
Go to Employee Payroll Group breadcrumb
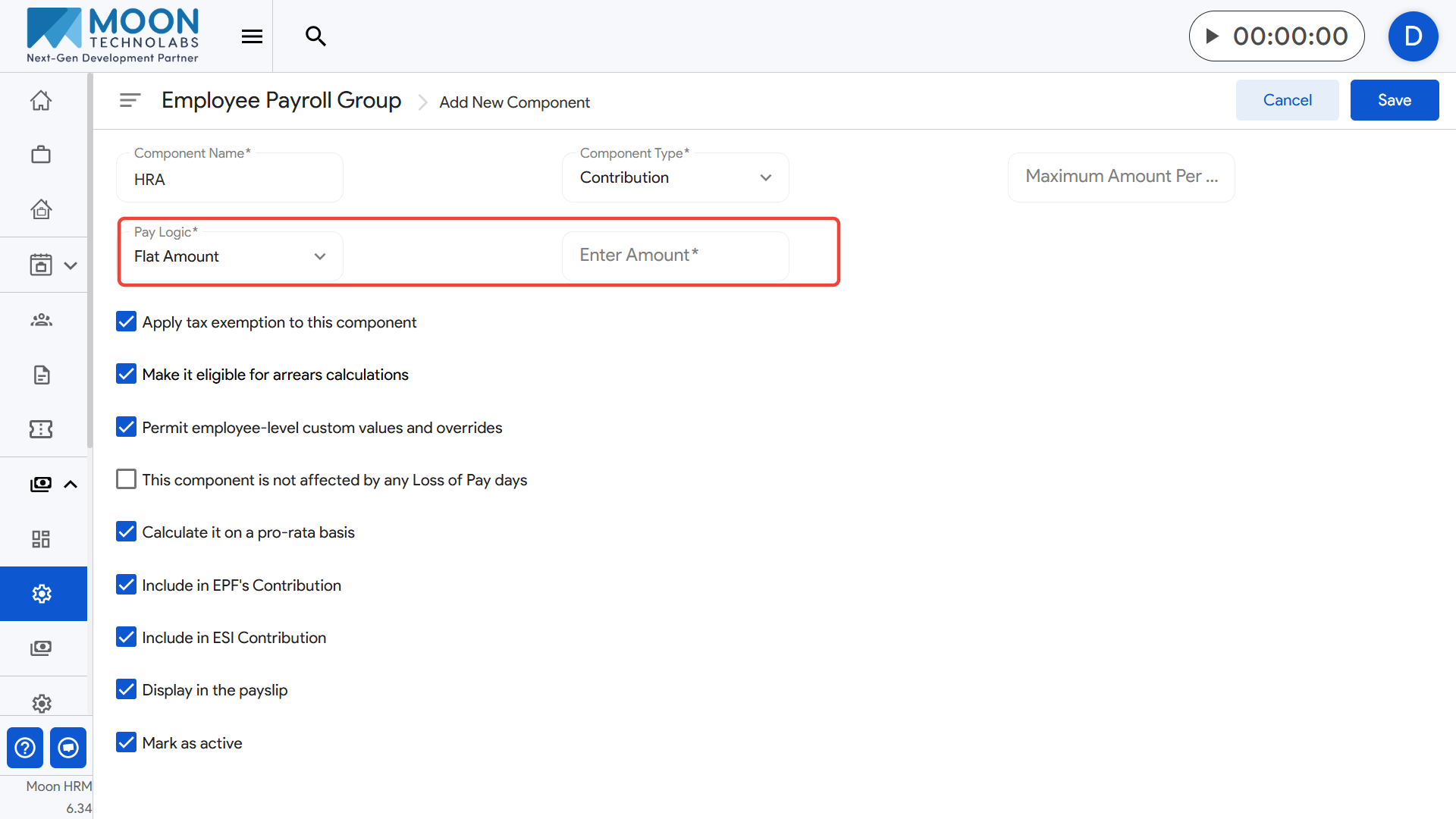click(x=281, y=100)
